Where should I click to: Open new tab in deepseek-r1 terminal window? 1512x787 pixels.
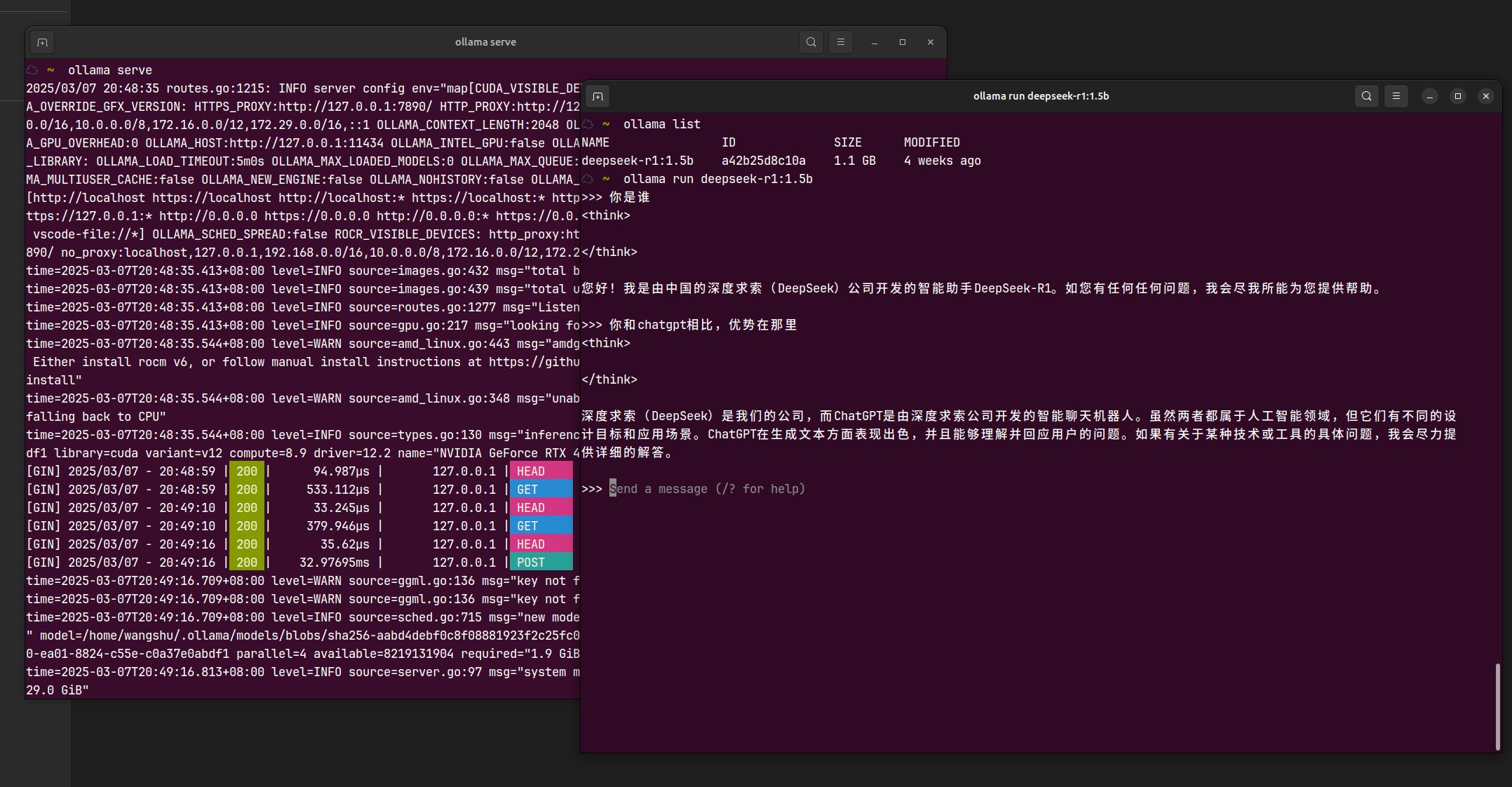(598, 96)
